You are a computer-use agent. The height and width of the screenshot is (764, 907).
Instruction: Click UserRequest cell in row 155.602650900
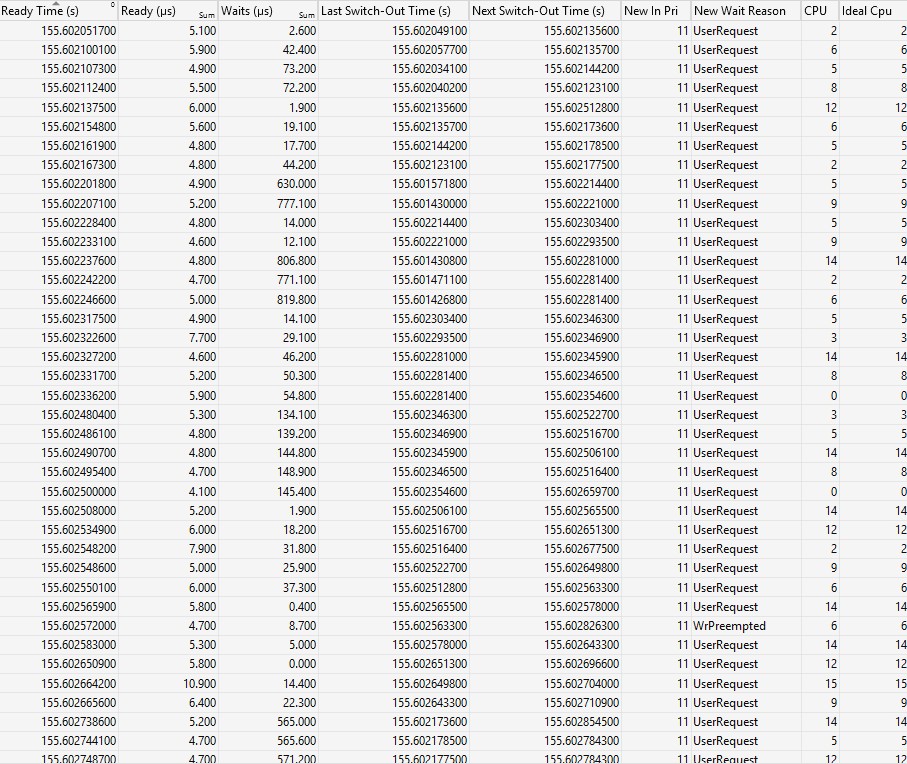point(725,664)
